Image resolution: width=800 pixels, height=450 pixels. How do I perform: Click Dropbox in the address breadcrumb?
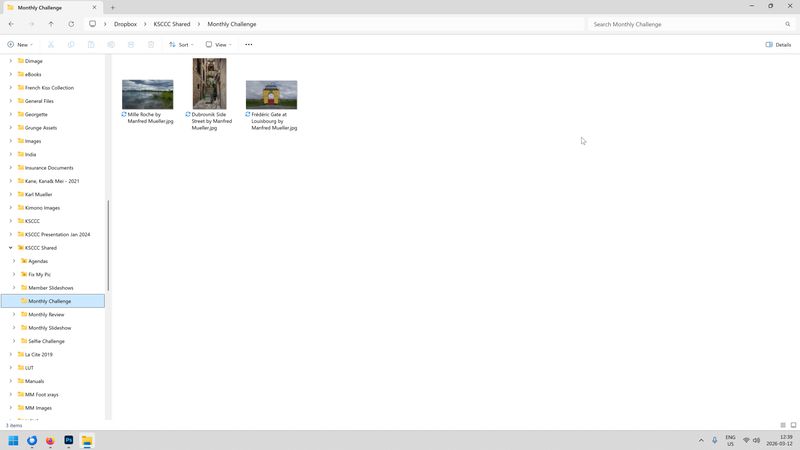125,24
